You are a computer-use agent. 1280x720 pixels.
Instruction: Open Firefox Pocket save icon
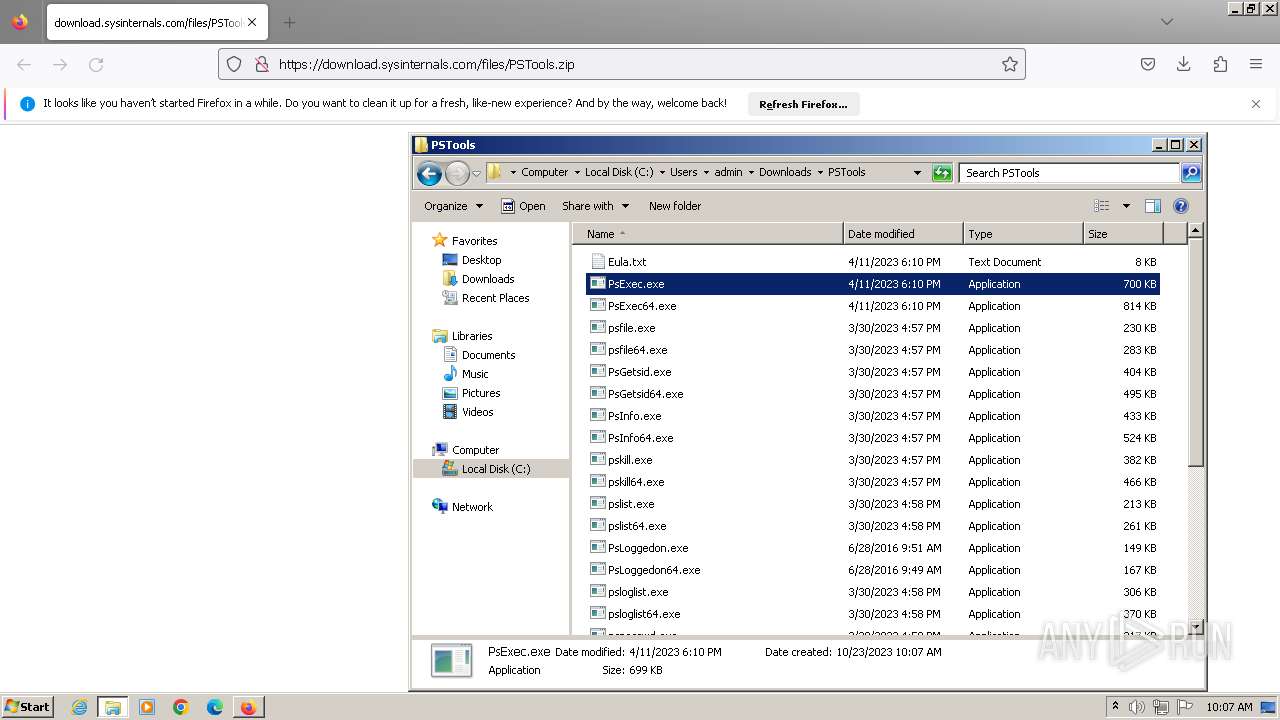pos(1148,64)
